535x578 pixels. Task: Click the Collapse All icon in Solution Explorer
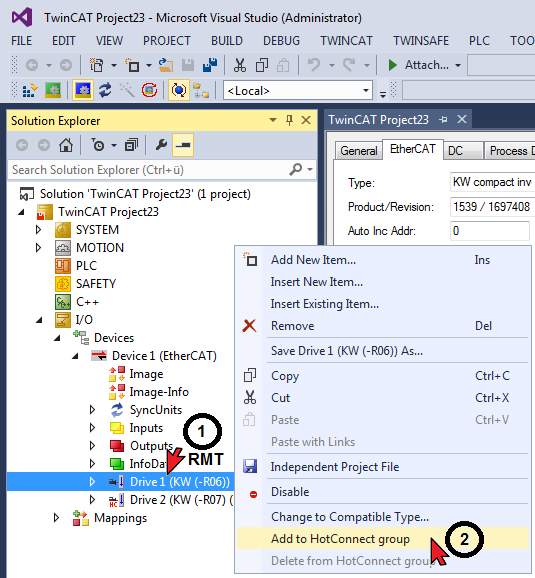coord(131,145)
